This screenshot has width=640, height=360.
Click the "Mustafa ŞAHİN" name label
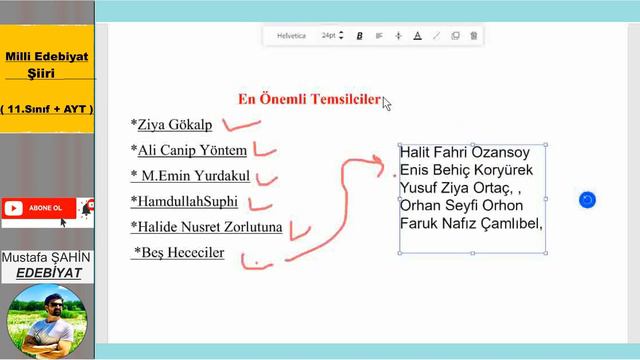point(46,258)
